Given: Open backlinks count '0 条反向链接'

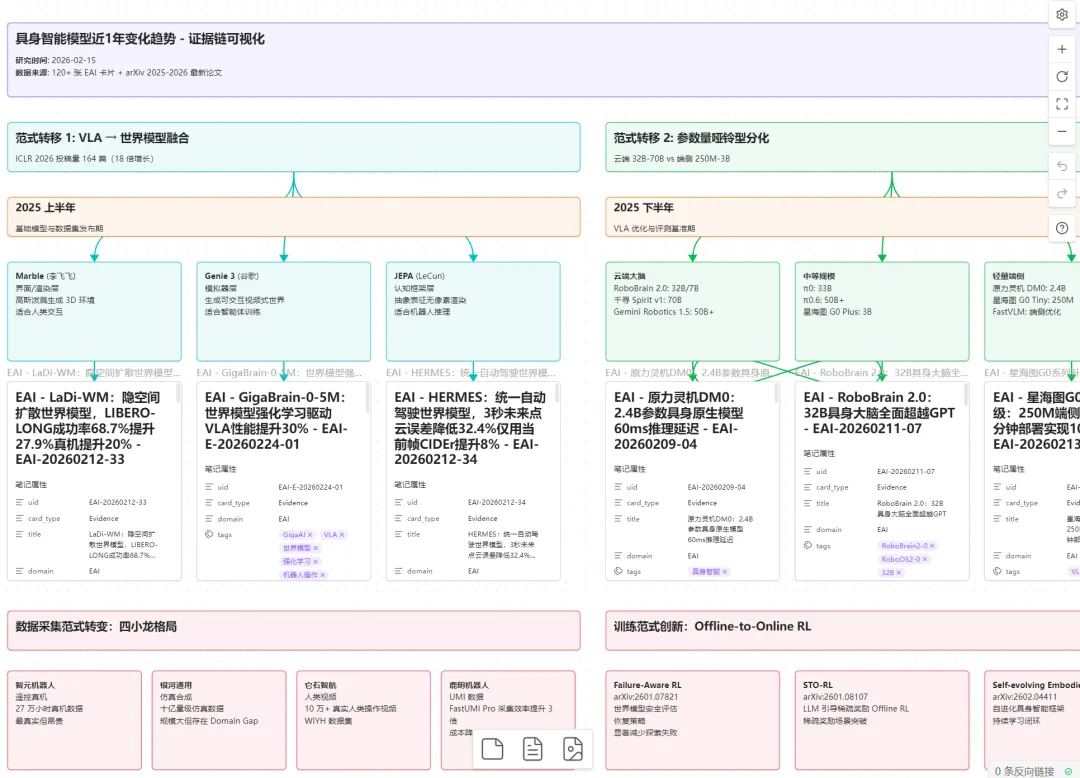Looking at the screenshot, I should coord(1024,771).
